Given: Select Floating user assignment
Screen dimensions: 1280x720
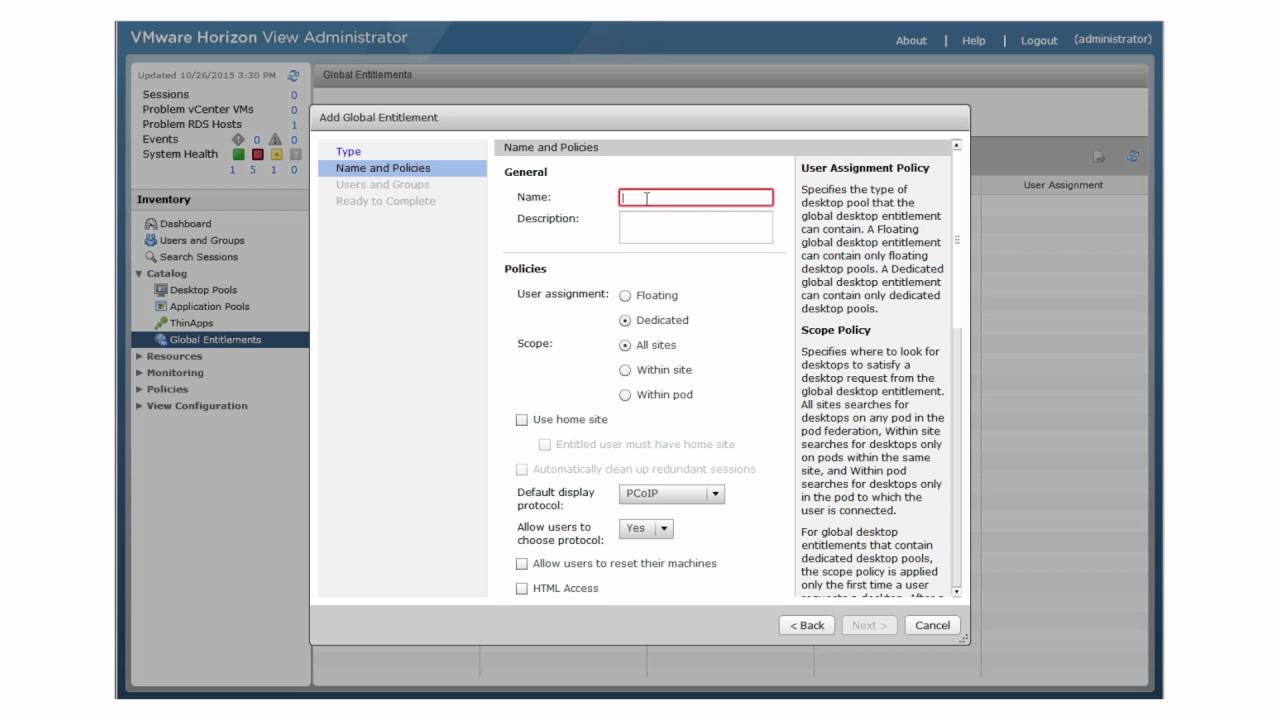Looking at the screenshot, I should 626,296.
